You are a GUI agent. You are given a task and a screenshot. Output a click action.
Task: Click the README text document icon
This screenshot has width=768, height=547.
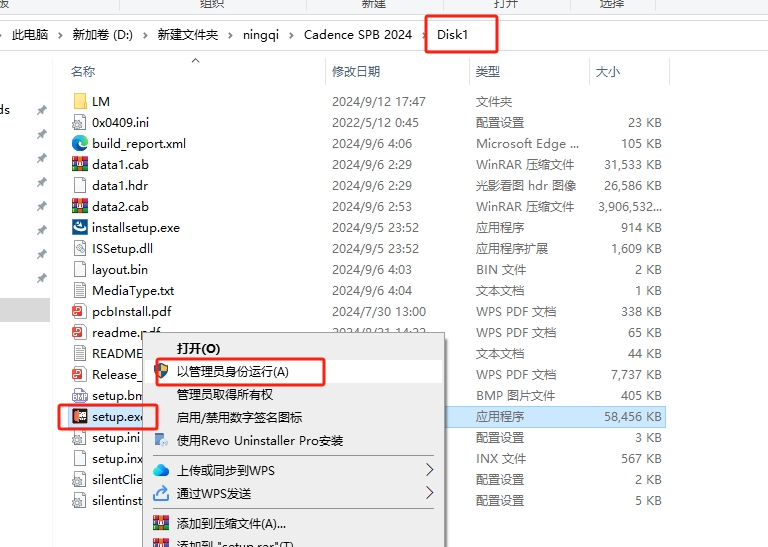click(80, 354)
